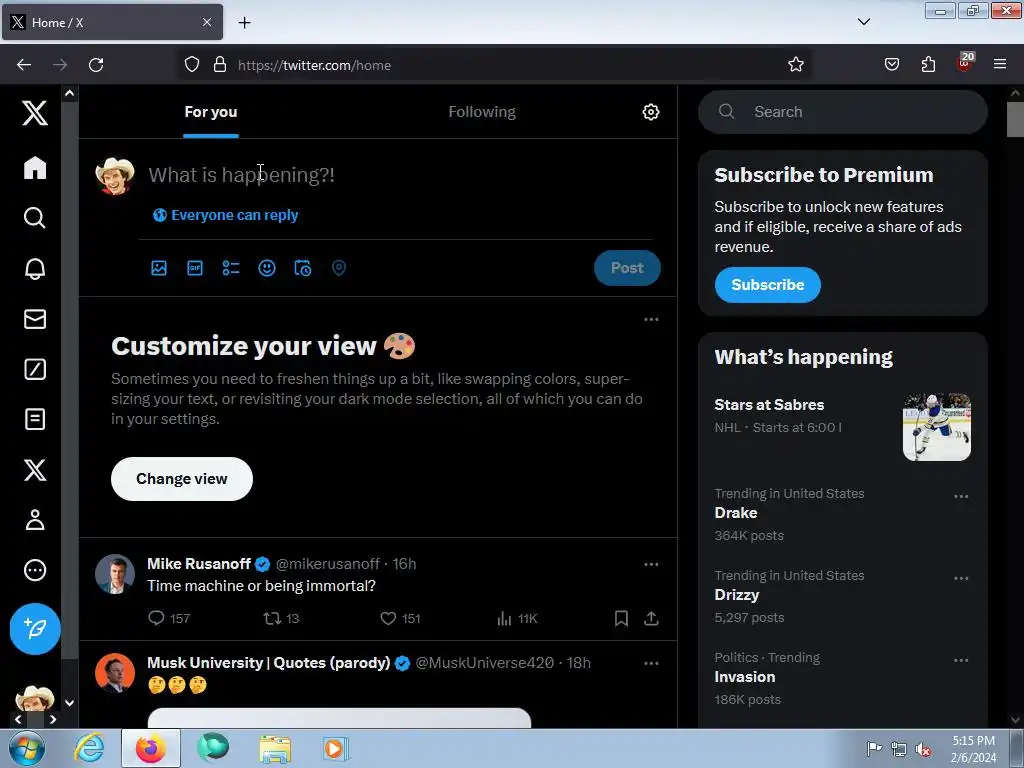Add media image icon in composer
Image resolution: width=1024 pixels, height=768 pixels.
(159, 268)
